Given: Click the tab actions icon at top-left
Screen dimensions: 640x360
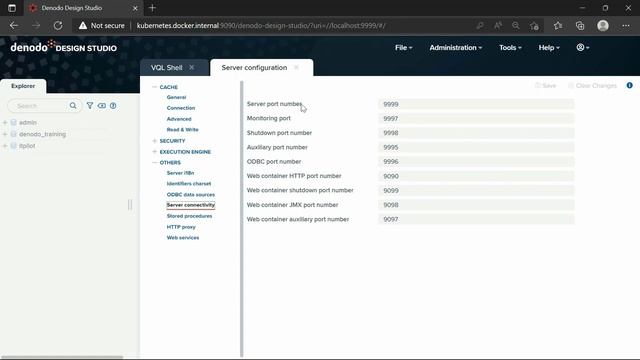Looking at the screenshot, I should 12,8.
